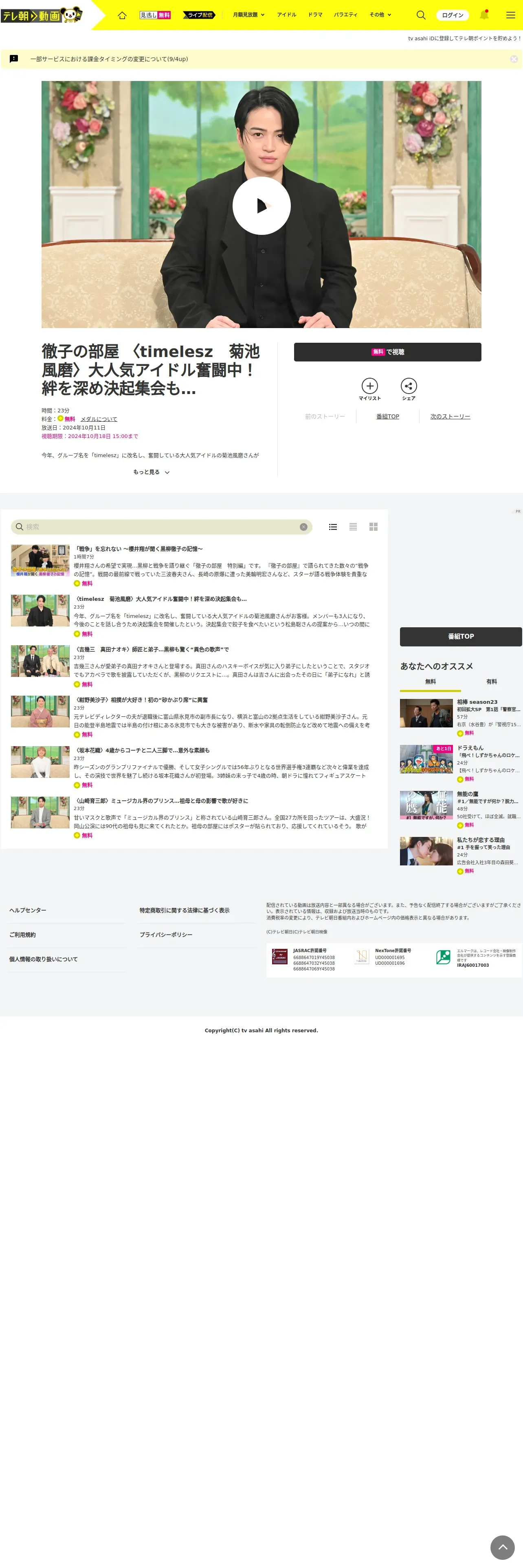Open the 見逃し無料 badge link
523x1568 pixels.
tap(155, 15)
